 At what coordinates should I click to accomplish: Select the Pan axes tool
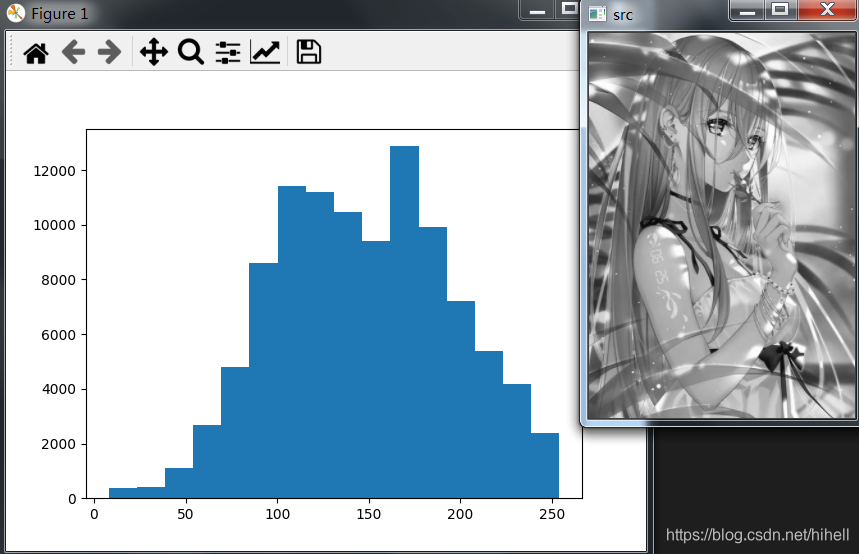click(x=153, y=53)
